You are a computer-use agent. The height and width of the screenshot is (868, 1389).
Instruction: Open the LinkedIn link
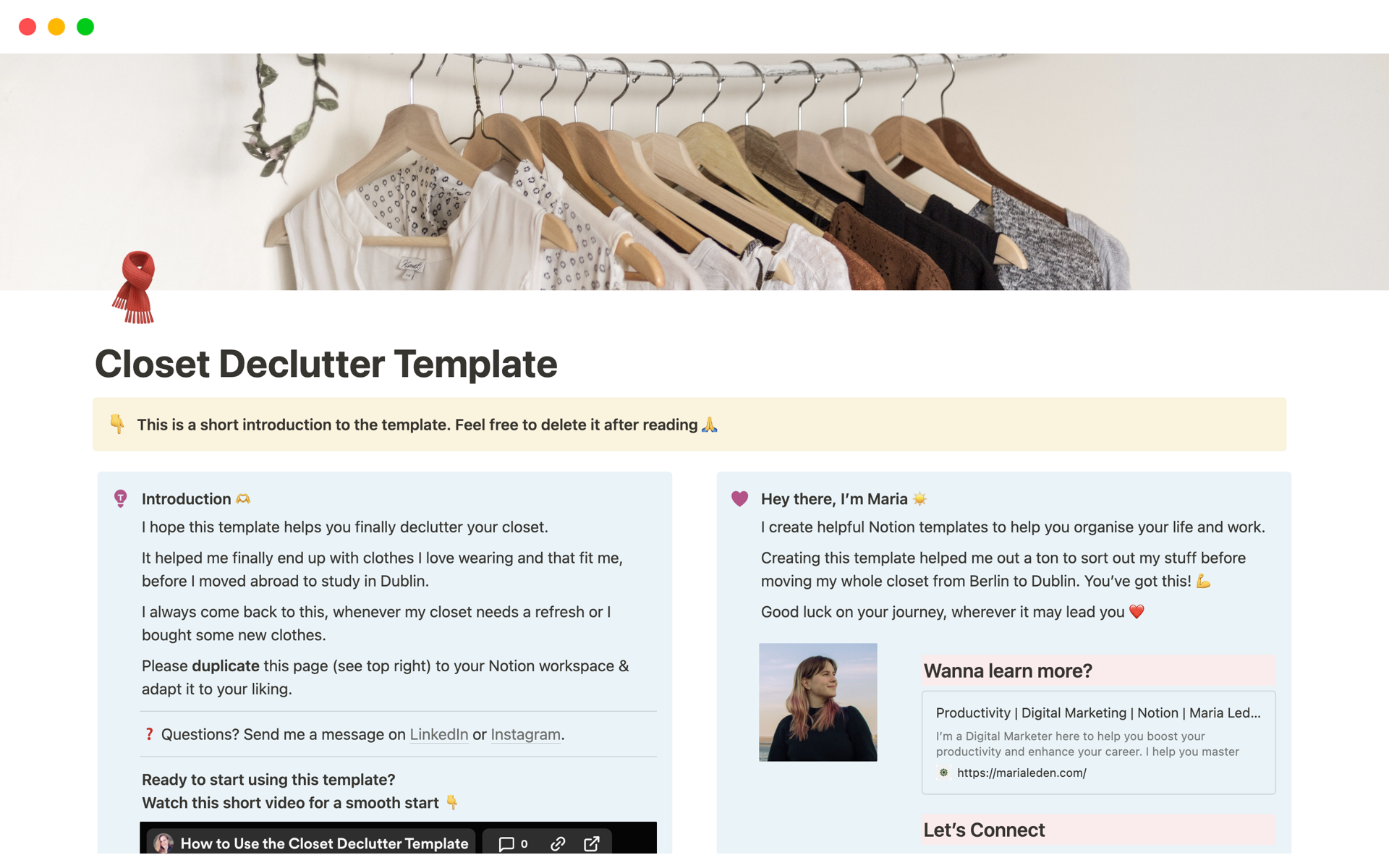coord(438,734)
